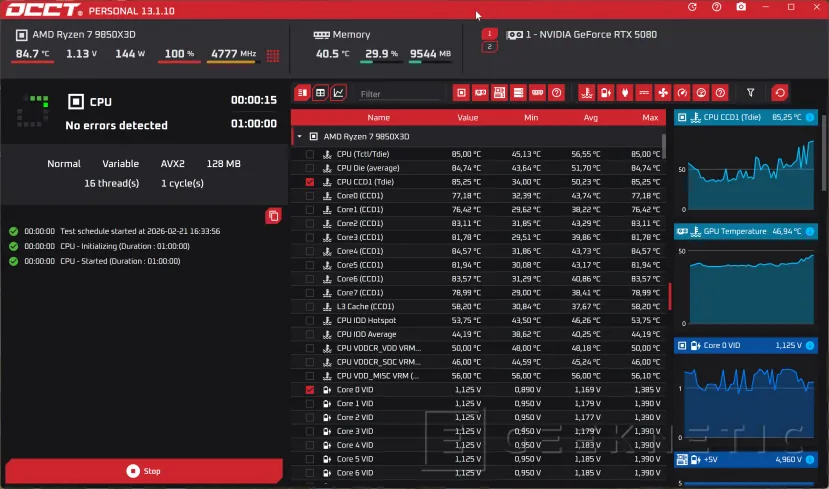Sort the table by the Max column
The height and width of the screenshot is (489, 829).
tap(650, 117)
